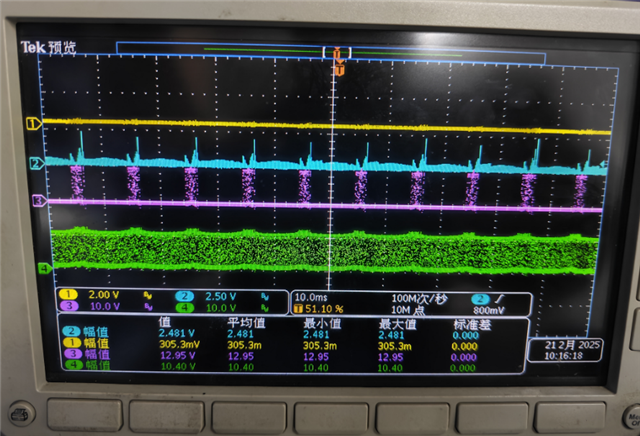Image resolution: width=640 pixels, height=436 pixels.
Task: Click the 标准差 column header
Action: pos(472,325)
